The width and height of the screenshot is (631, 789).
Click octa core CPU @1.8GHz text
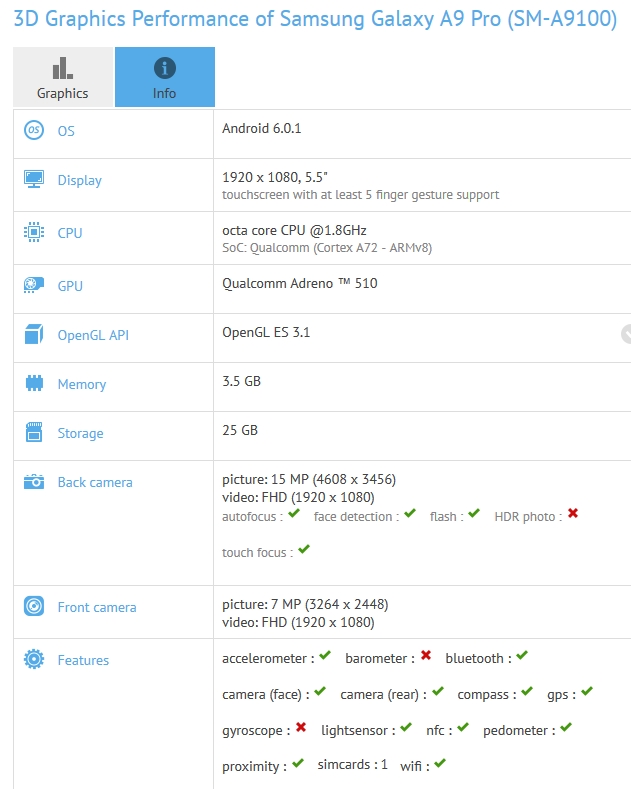(294, 230)
